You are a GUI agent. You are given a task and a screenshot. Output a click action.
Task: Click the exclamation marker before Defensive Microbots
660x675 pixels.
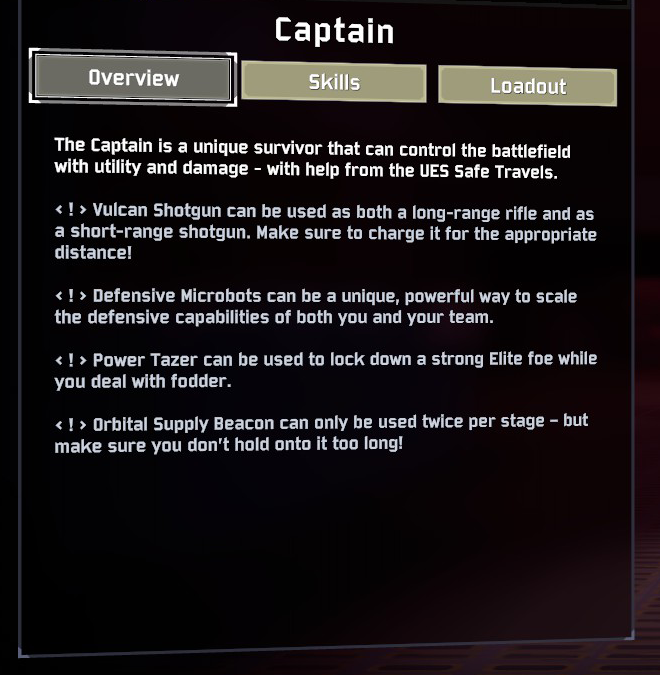coord(71,297)
